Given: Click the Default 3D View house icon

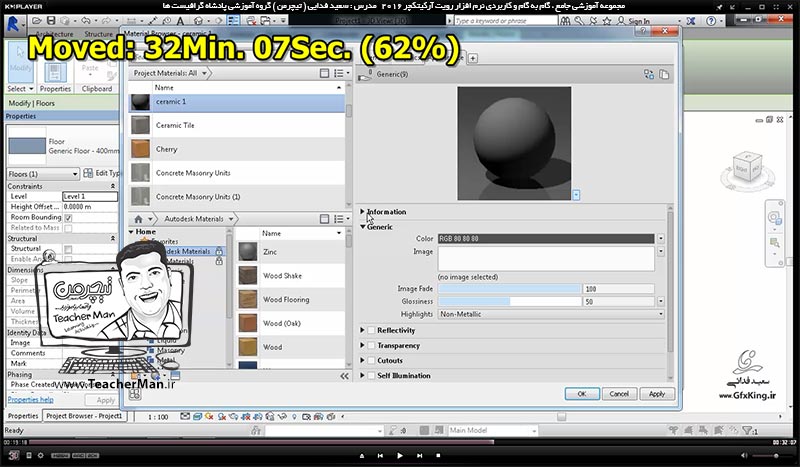Looking at the screenshot, I should pyautogui.click(x=198, y=21).
